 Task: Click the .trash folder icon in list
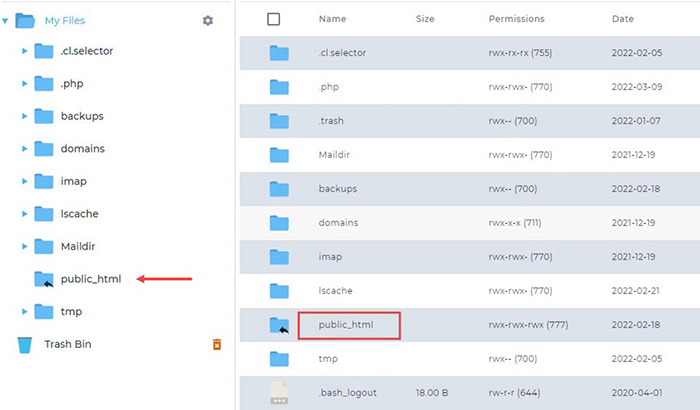coord(278,121)
